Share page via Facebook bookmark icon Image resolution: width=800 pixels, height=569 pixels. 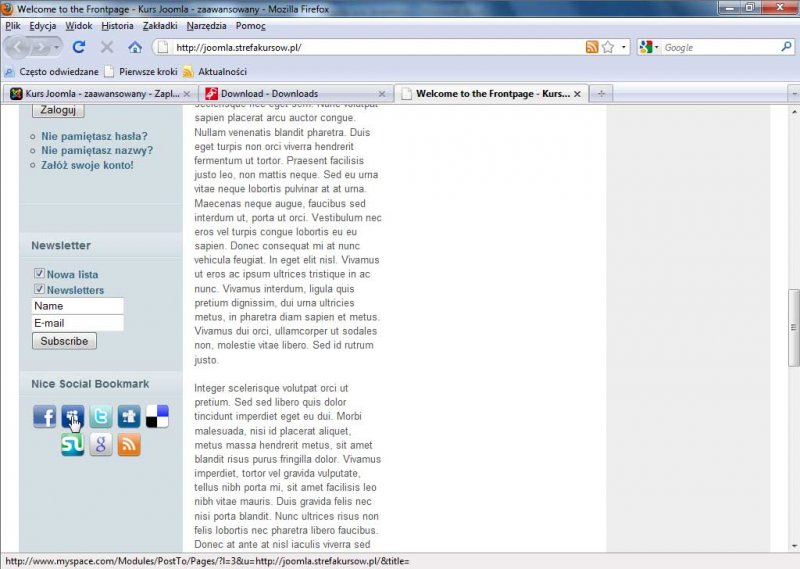pos(45,416)
